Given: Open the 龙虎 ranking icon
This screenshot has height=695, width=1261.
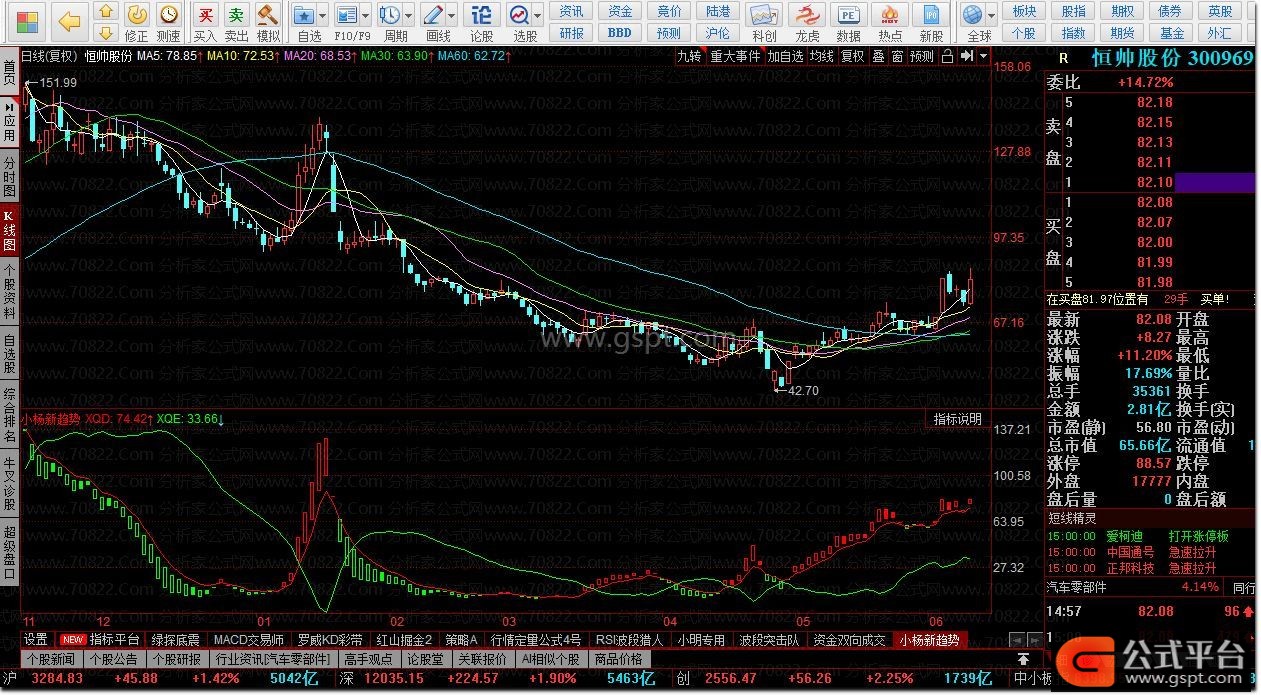Looking at the screenshot, I should point(807,23).
